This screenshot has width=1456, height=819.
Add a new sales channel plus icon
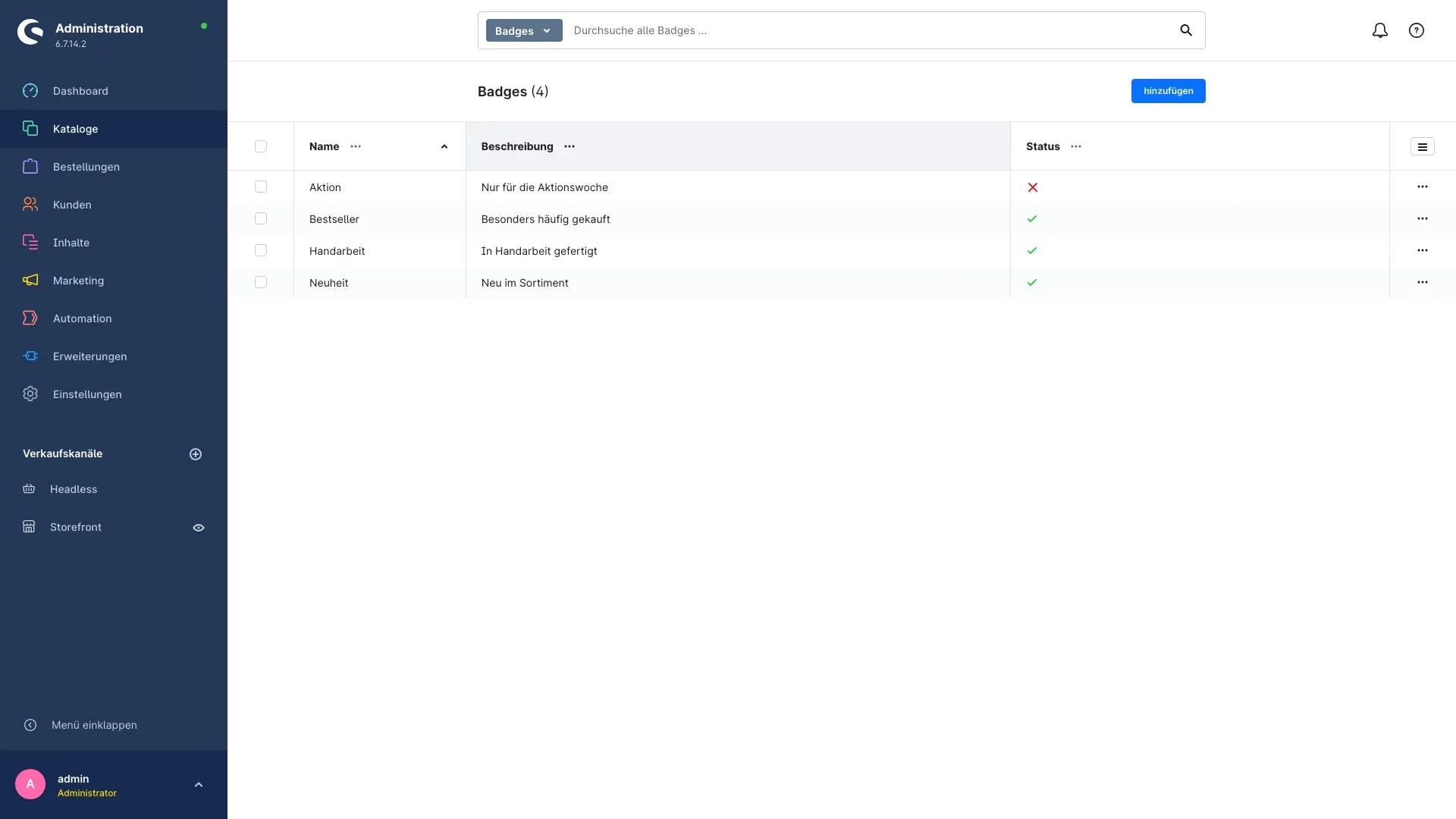pos(196,454)
